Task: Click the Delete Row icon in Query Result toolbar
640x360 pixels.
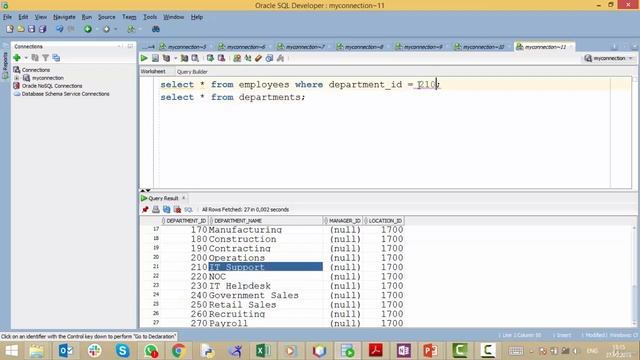Action: pos(178,209)
